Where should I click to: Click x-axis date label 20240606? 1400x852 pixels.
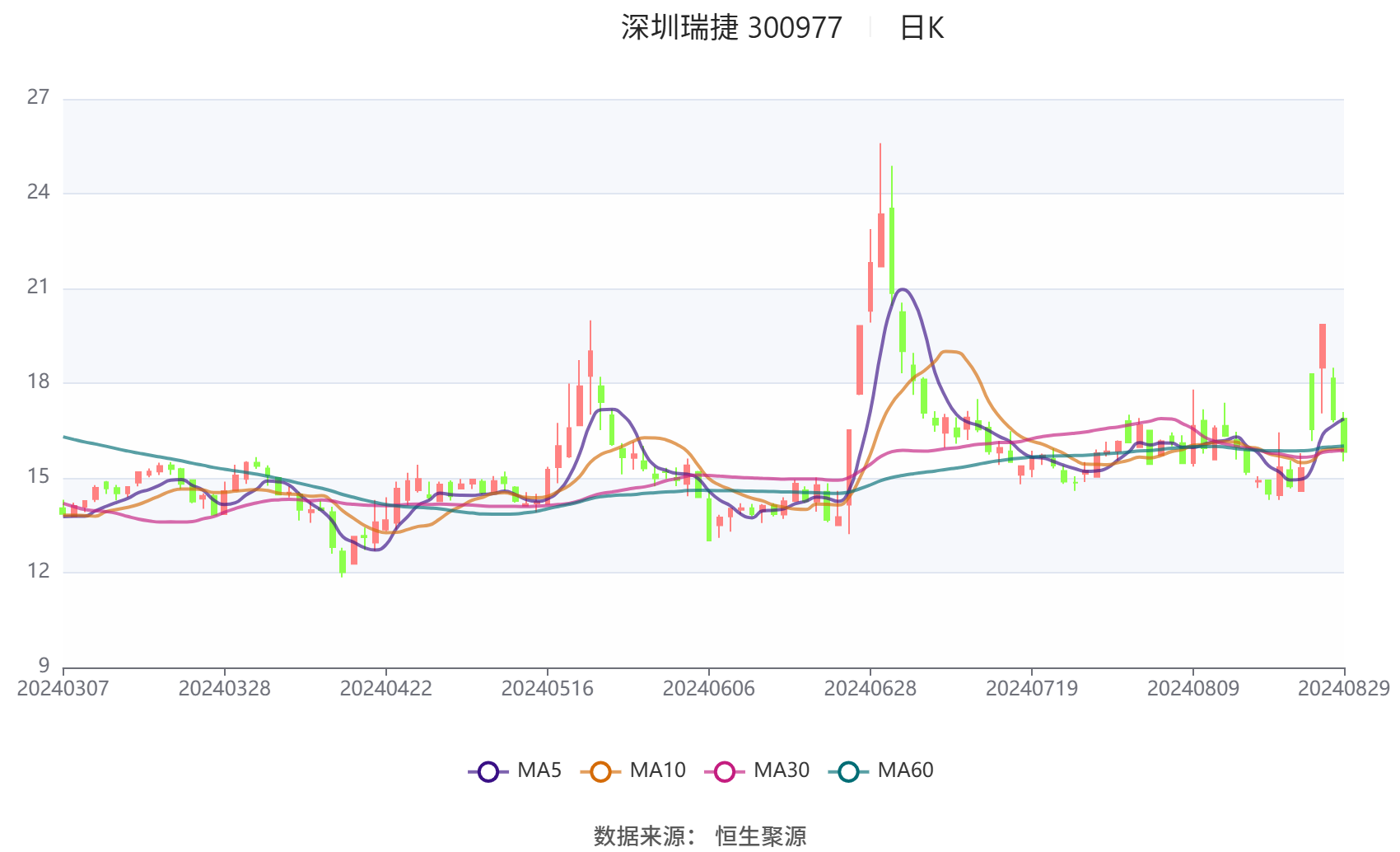[709, 688]
